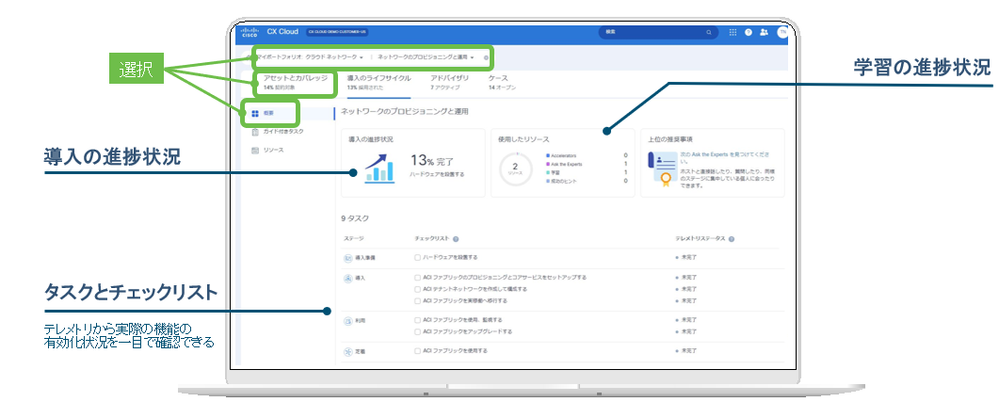Click the Ask the Experts legend entry

564,164
